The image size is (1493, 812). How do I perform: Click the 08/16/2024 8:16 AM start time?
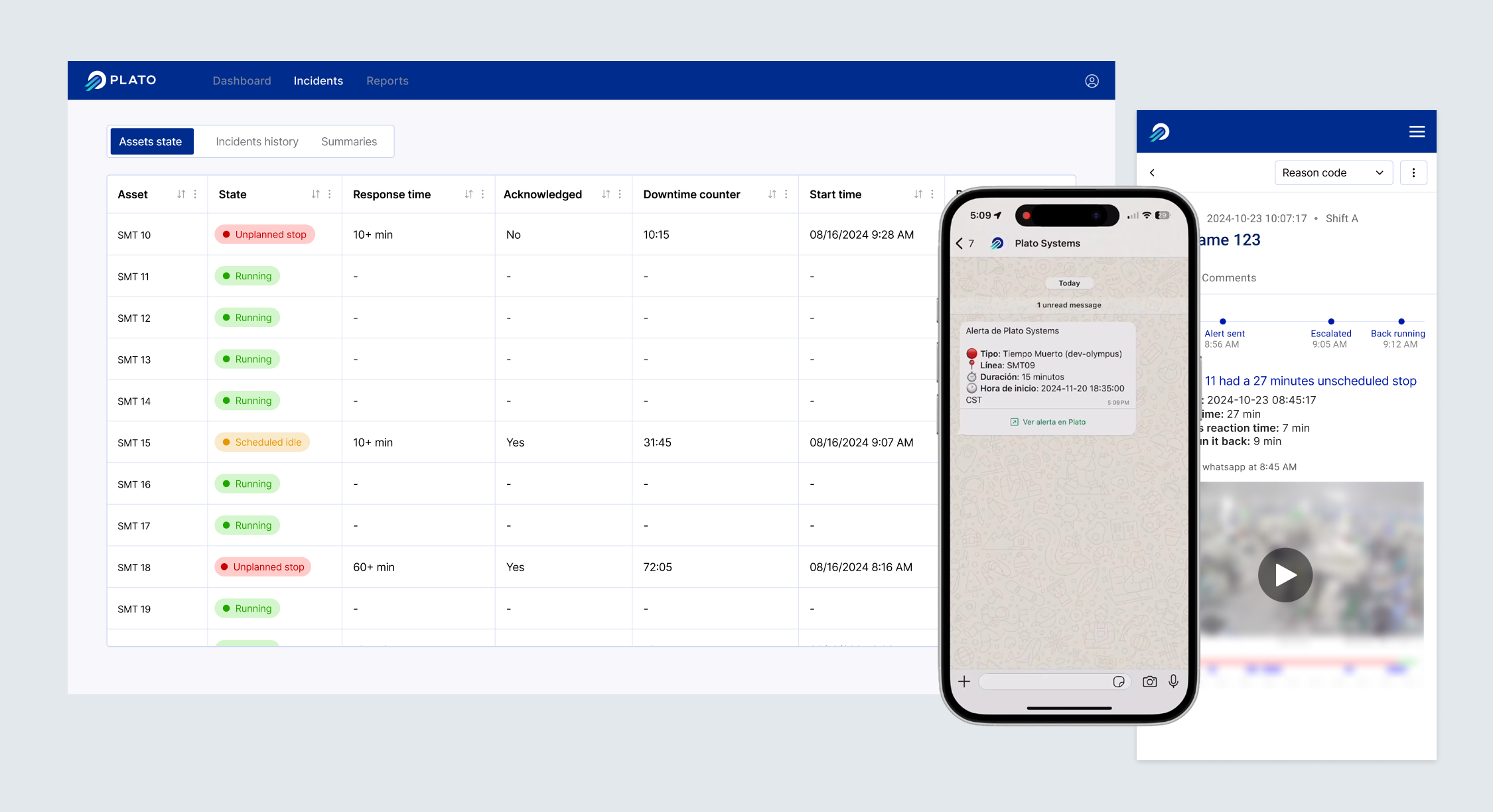861,567
